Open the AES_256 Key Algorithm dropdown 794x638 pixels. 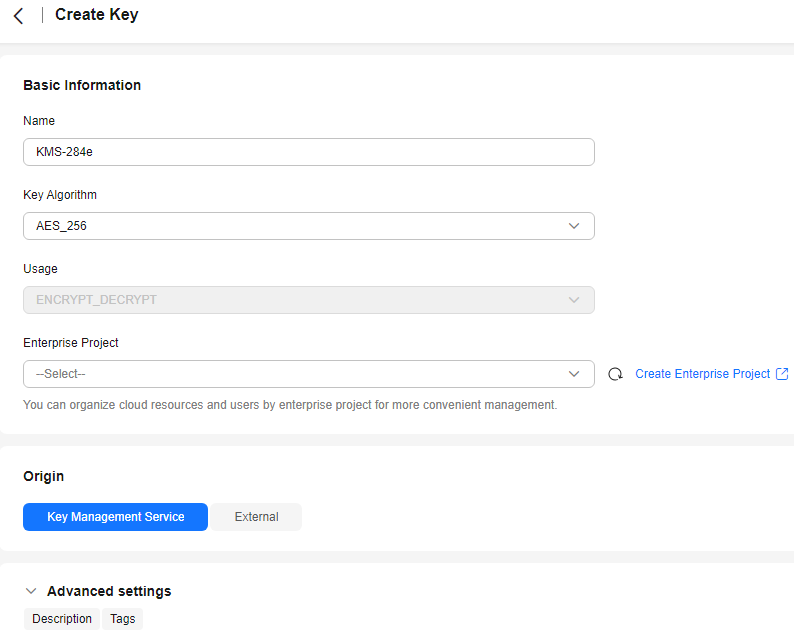300,226
